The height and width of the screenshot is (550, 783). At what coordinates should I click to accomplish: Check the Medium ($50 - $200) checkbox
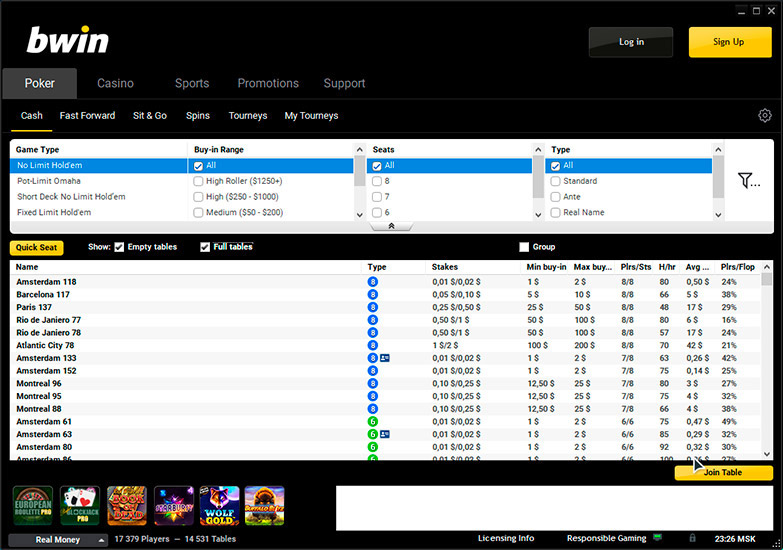click(x=198, y=213)
